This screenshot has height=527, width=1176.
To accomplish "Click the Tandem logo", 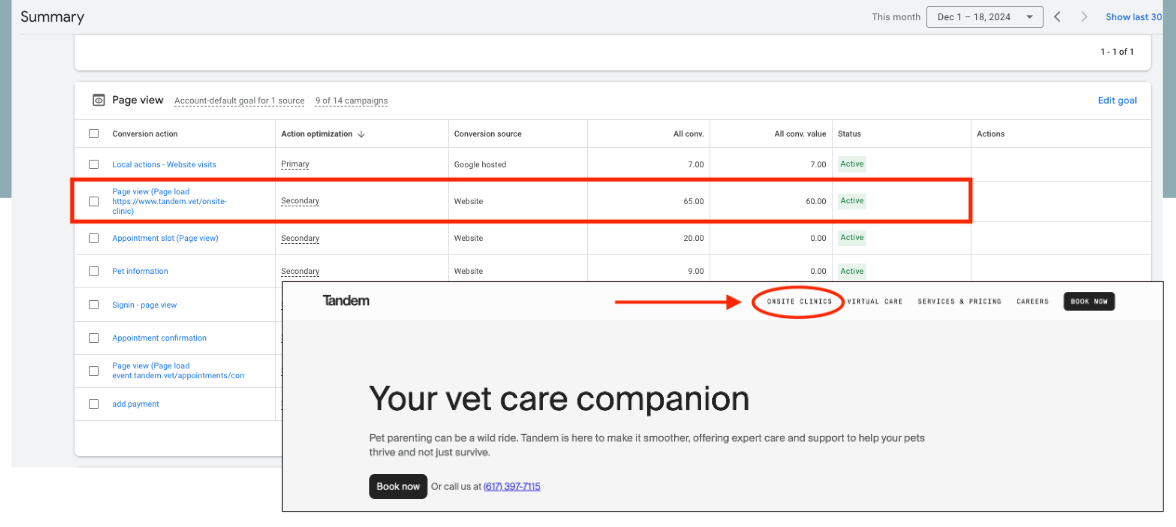I will (x=346, y=300).
